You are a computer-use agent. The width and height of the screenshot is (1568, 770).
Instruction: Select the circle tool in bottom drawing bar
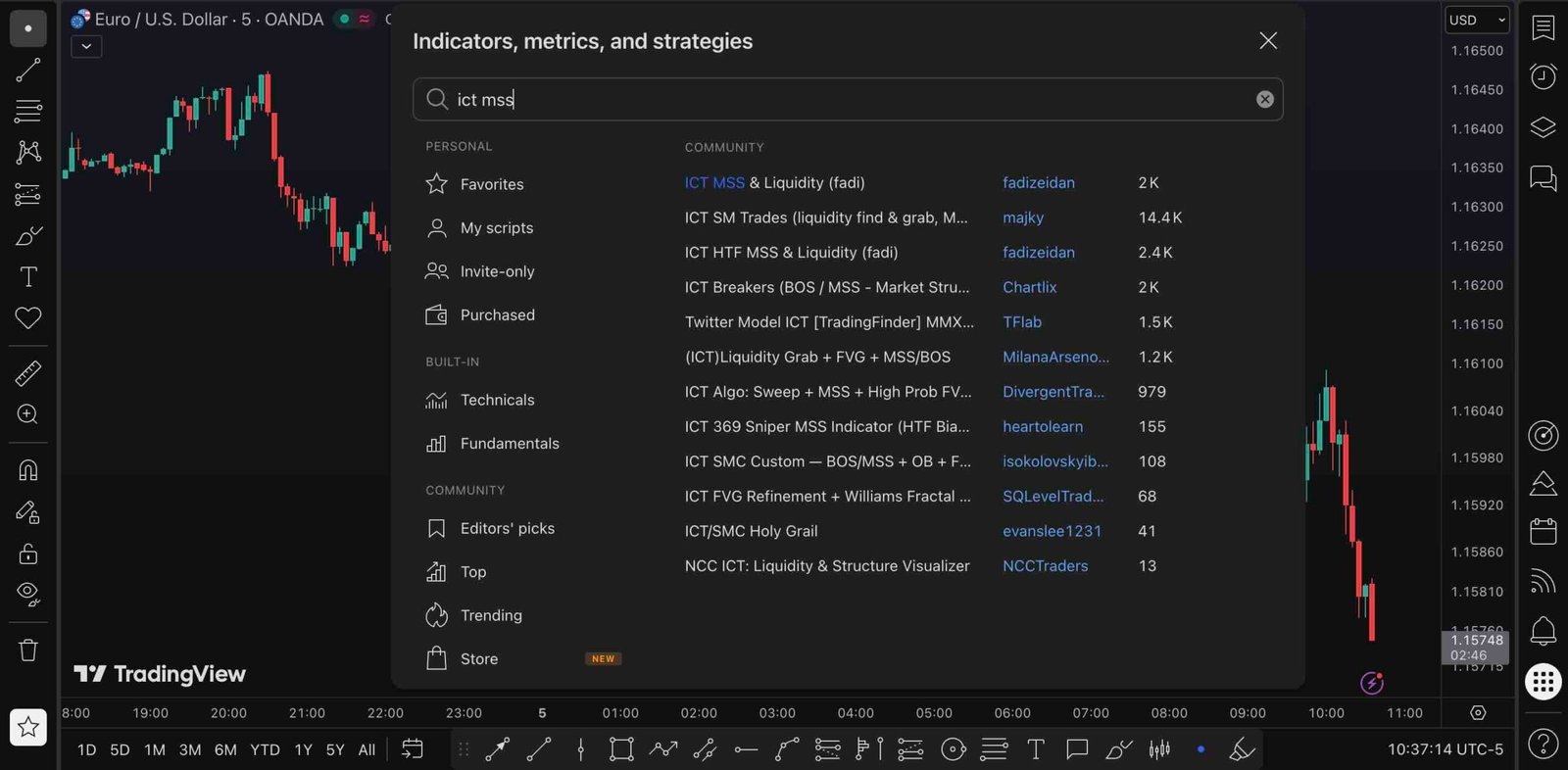tap(953, 749)
